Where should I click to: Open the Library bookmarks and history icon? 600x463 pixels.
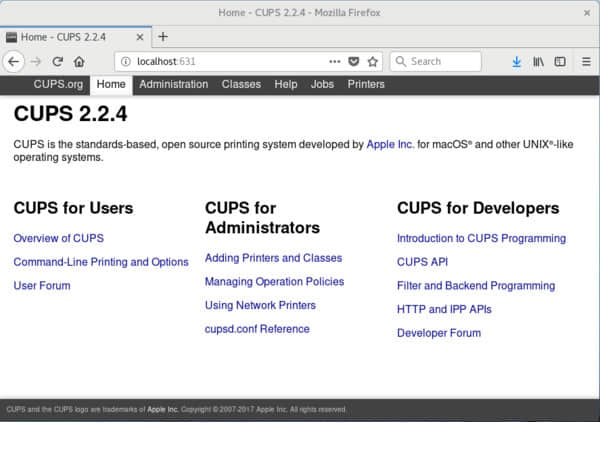click(x=538, y=61)
